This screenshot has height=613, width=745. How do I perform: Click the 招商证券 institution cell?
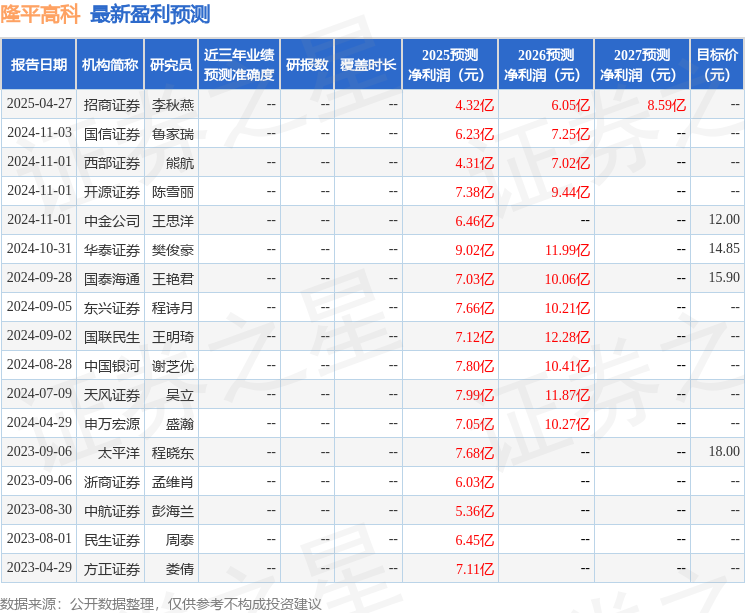[x=112, y=105]
